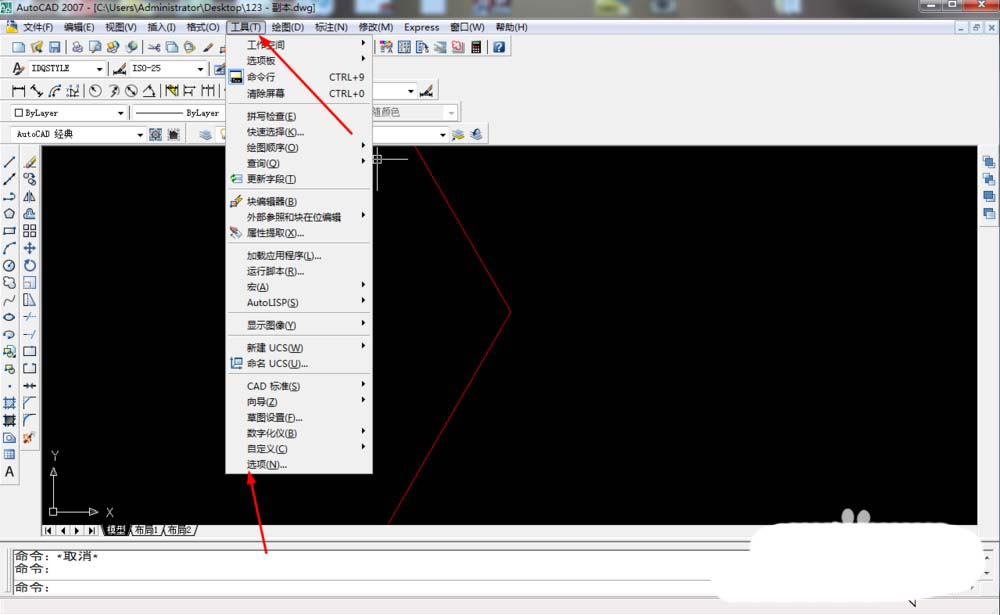
Task: Open the 随颜色 plot style dropdown
Action: click(415, 113)
